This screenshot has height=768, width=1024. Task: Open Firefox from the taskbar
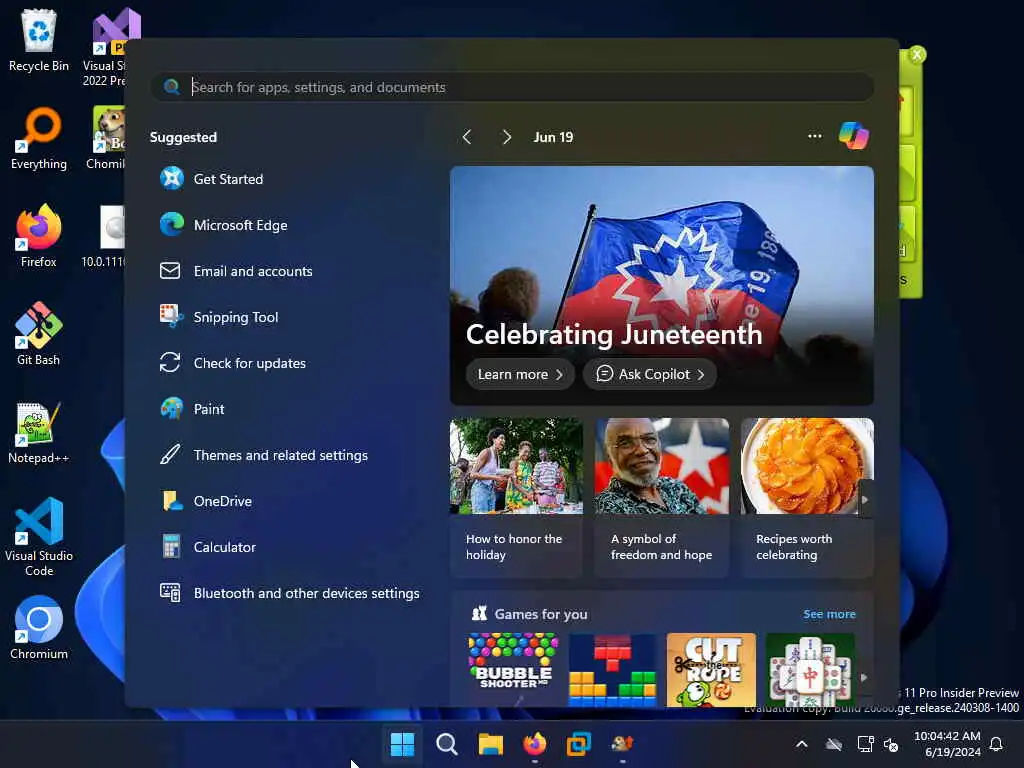tap(535, 744)
